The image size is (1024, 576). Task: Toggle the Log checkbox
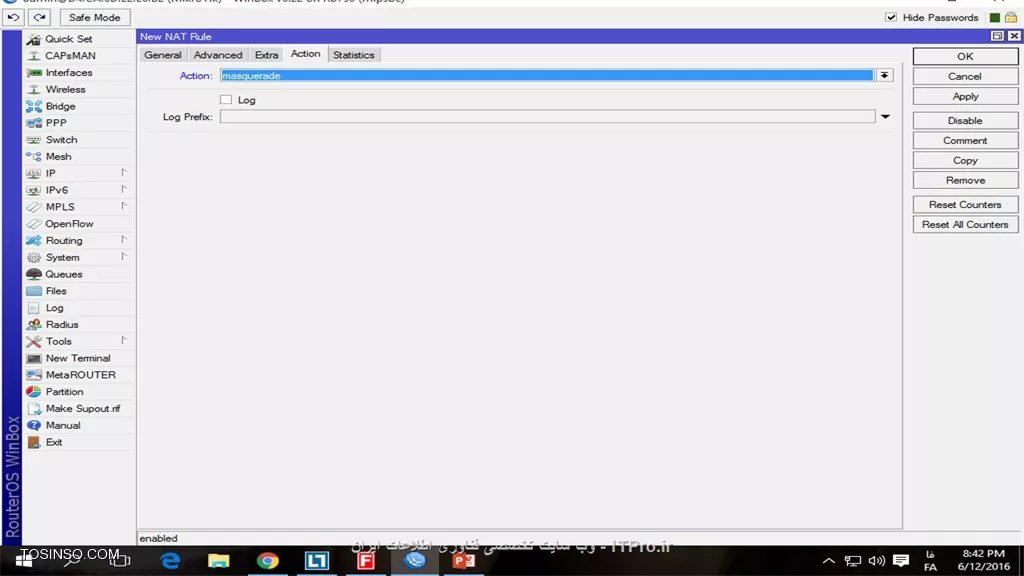point(226,100)
